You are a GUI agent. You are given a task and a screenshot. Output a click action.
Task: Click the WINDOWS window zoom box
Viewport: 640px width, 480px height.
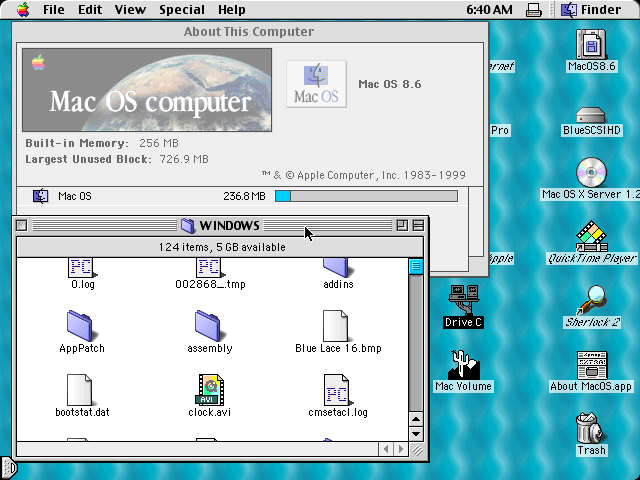click(x=402, y=225)
